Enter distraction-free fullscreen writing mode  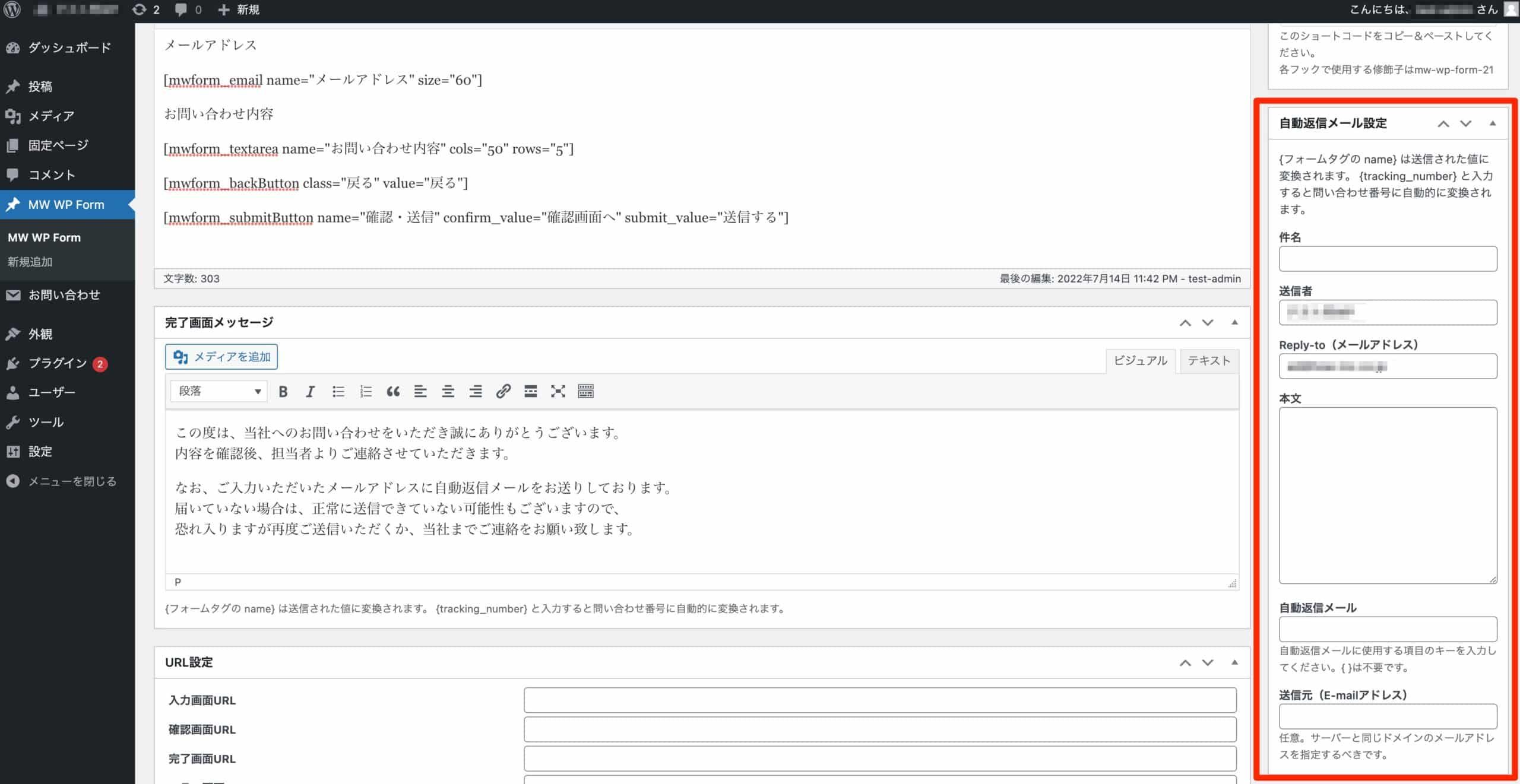point(558,391)
